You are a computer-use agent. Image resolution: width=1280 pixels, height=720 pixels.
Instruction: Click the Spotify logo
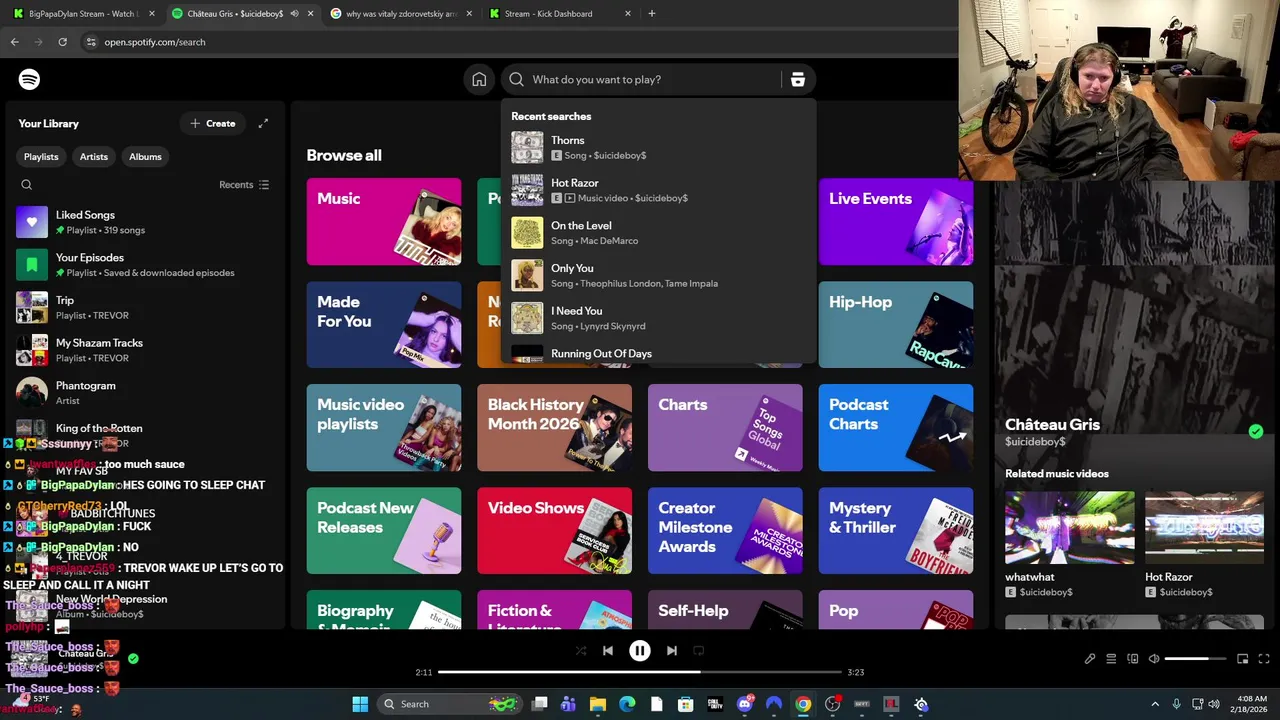pyautogui.click(x=30, y=79)
